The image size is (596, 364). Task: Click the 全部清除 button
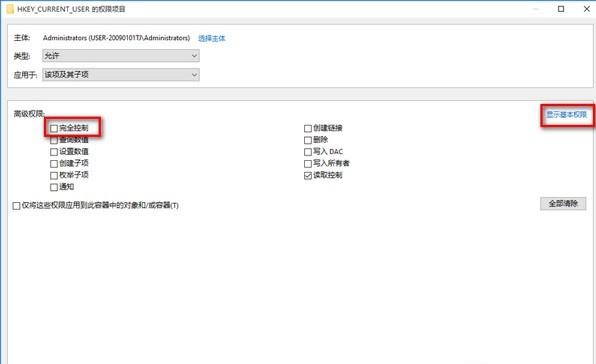[563, 204]
